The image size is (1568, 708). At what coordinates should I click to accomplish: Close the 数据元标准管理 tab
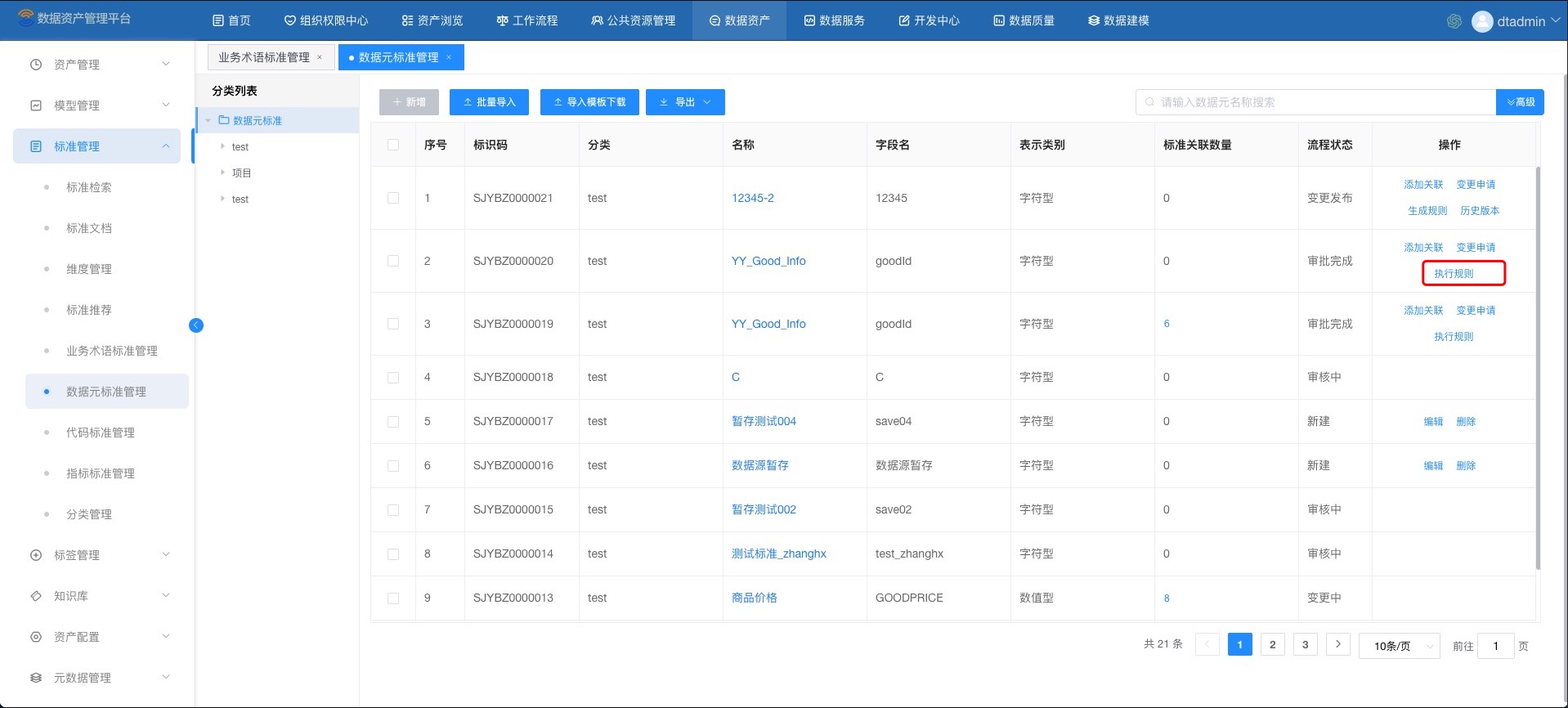[449, 57]
